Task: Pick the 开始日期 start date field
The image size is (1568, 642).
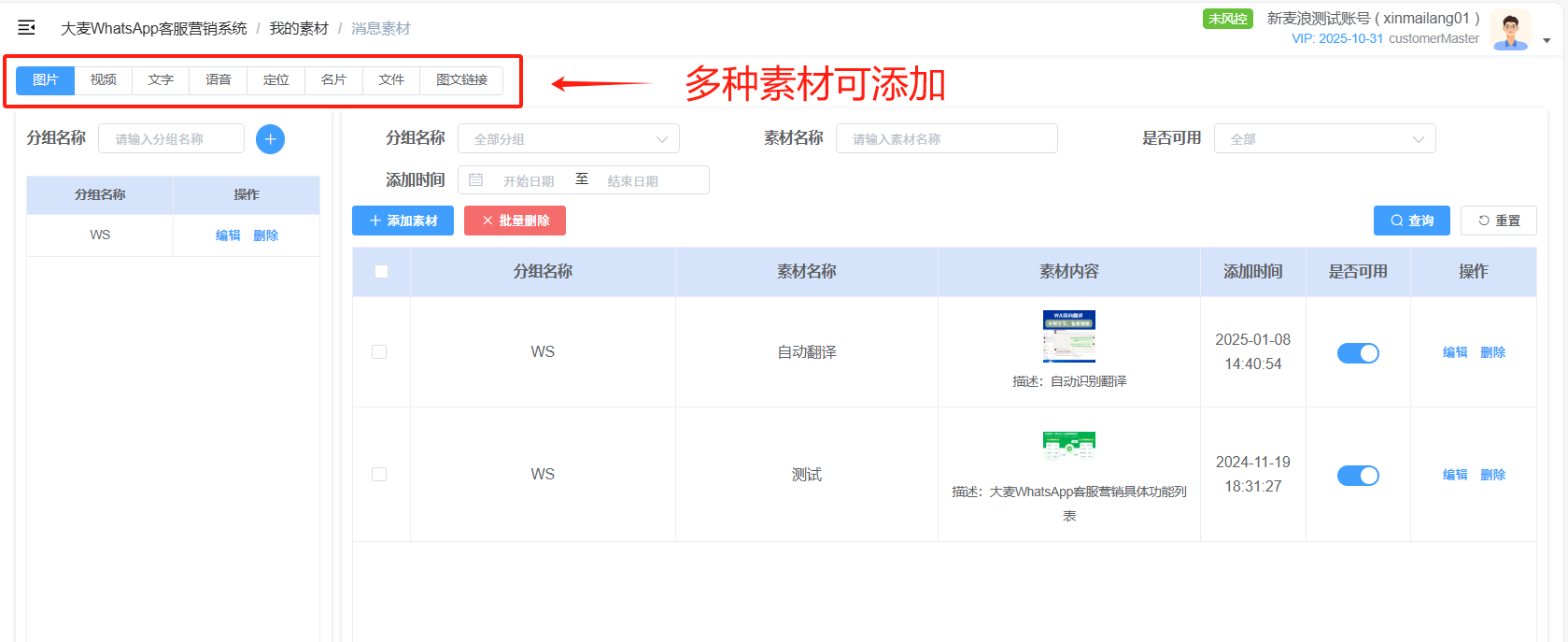Action: pos(529,180)
